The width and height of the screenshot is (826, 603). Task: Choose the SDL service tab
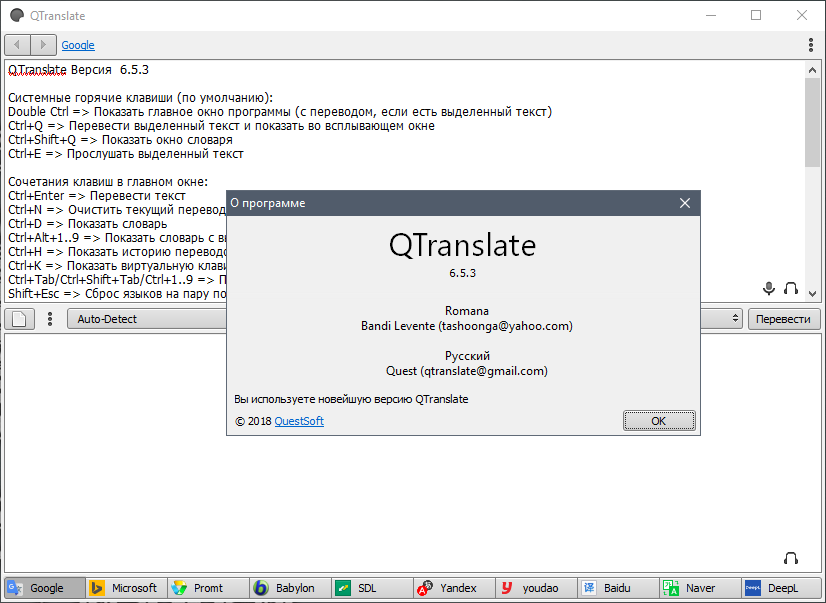(372, 588)
